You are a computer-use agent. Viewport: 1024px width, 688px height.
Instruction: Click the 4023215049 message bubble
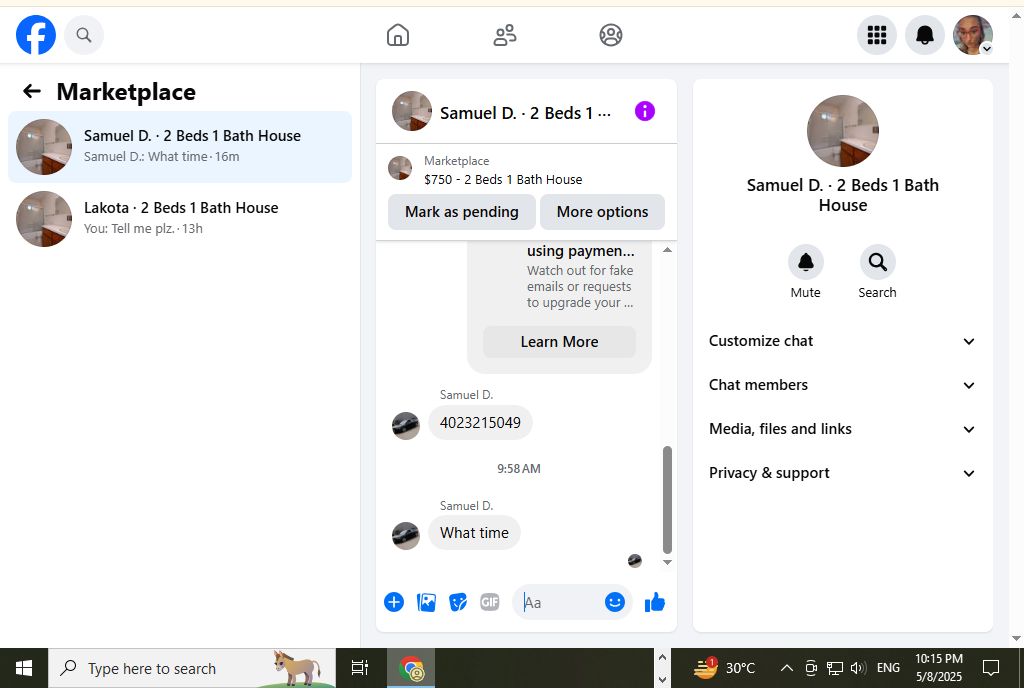click(x=480, y=423)
